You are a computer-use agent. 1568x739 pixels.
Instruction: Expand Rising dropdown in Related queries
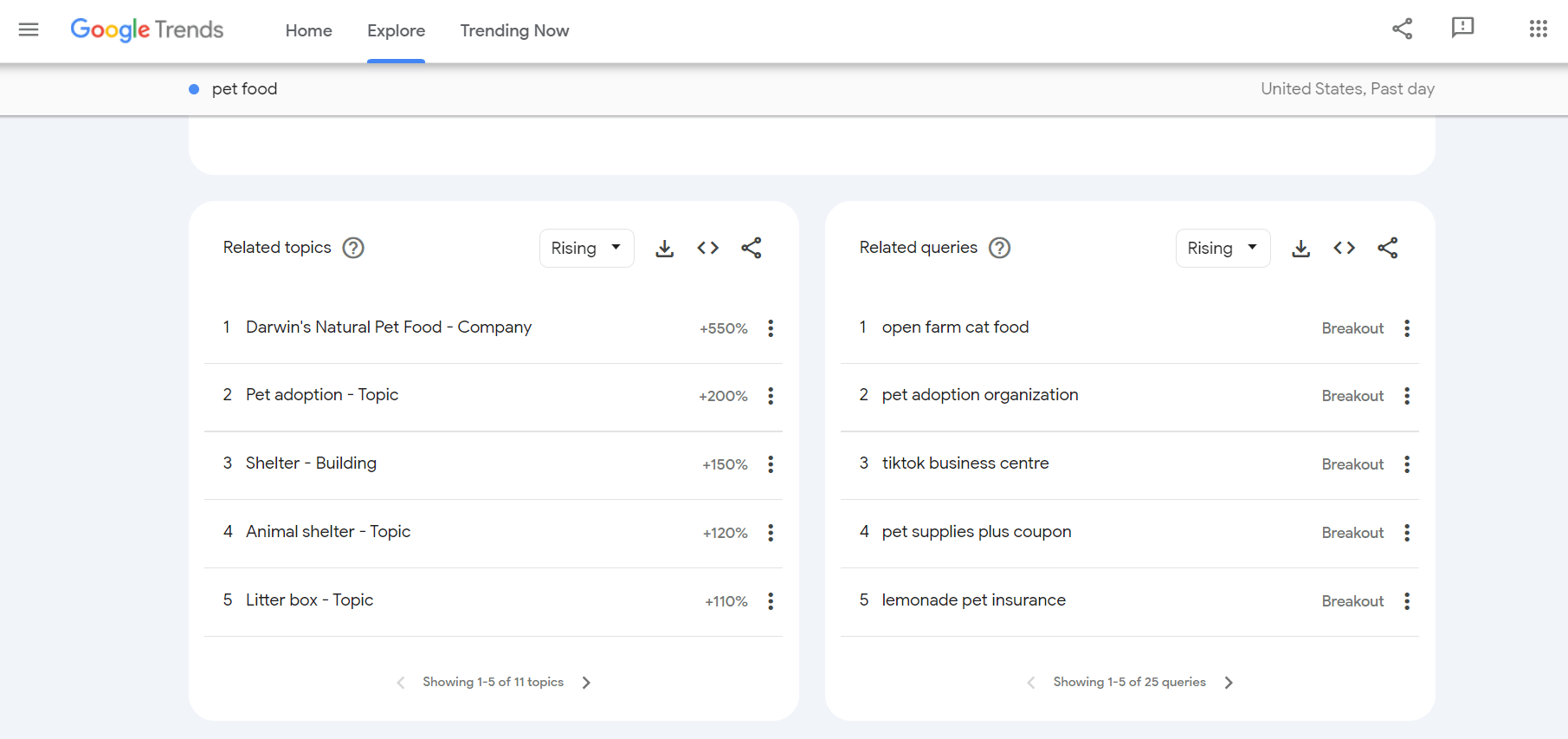(x=1223, y=249)
